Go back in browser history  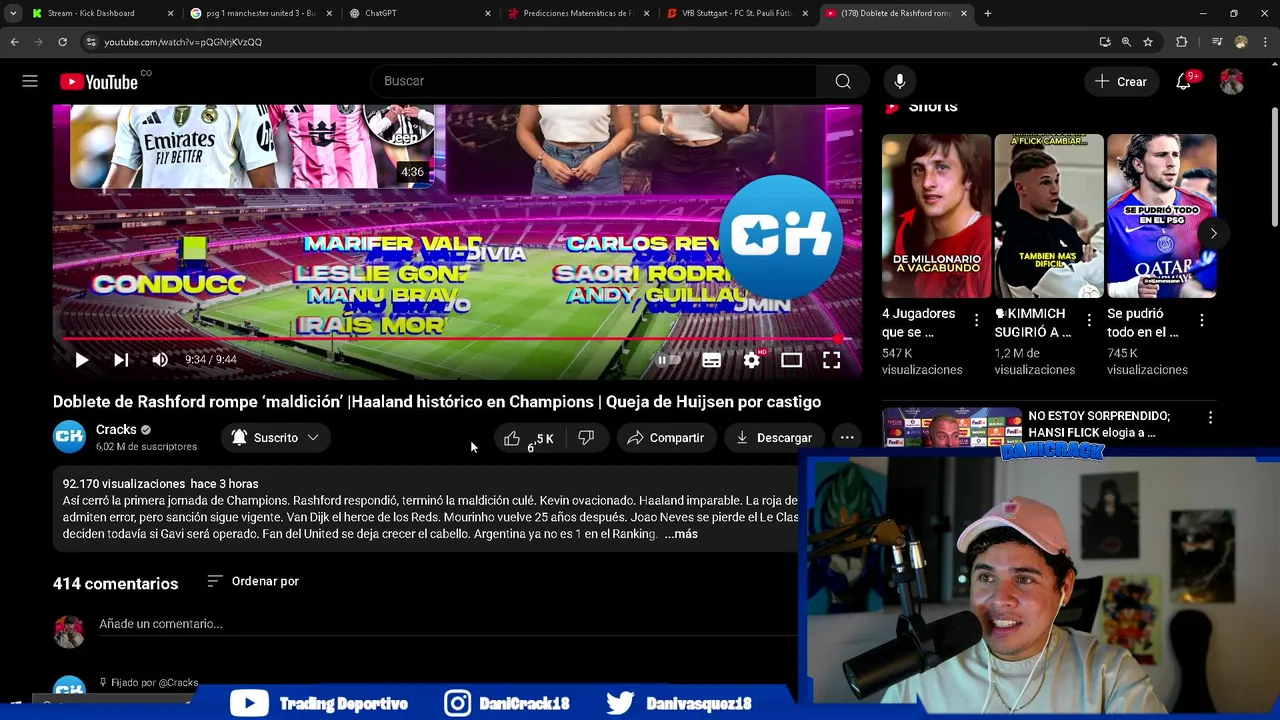15,42
